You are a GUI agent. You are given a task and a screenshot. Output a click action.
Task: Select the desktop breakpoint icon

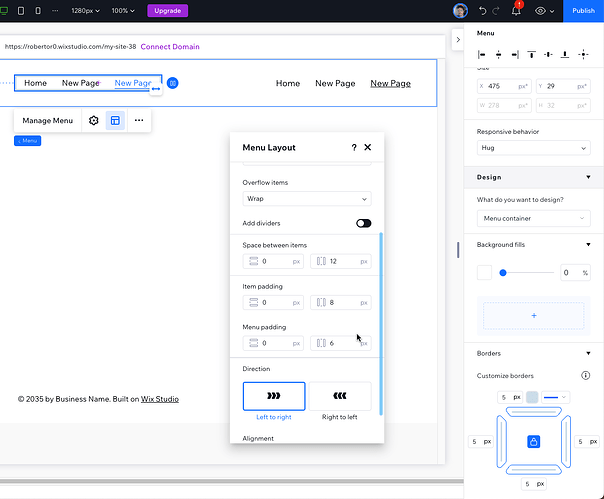pyautogui.click(x=4, y=10)
